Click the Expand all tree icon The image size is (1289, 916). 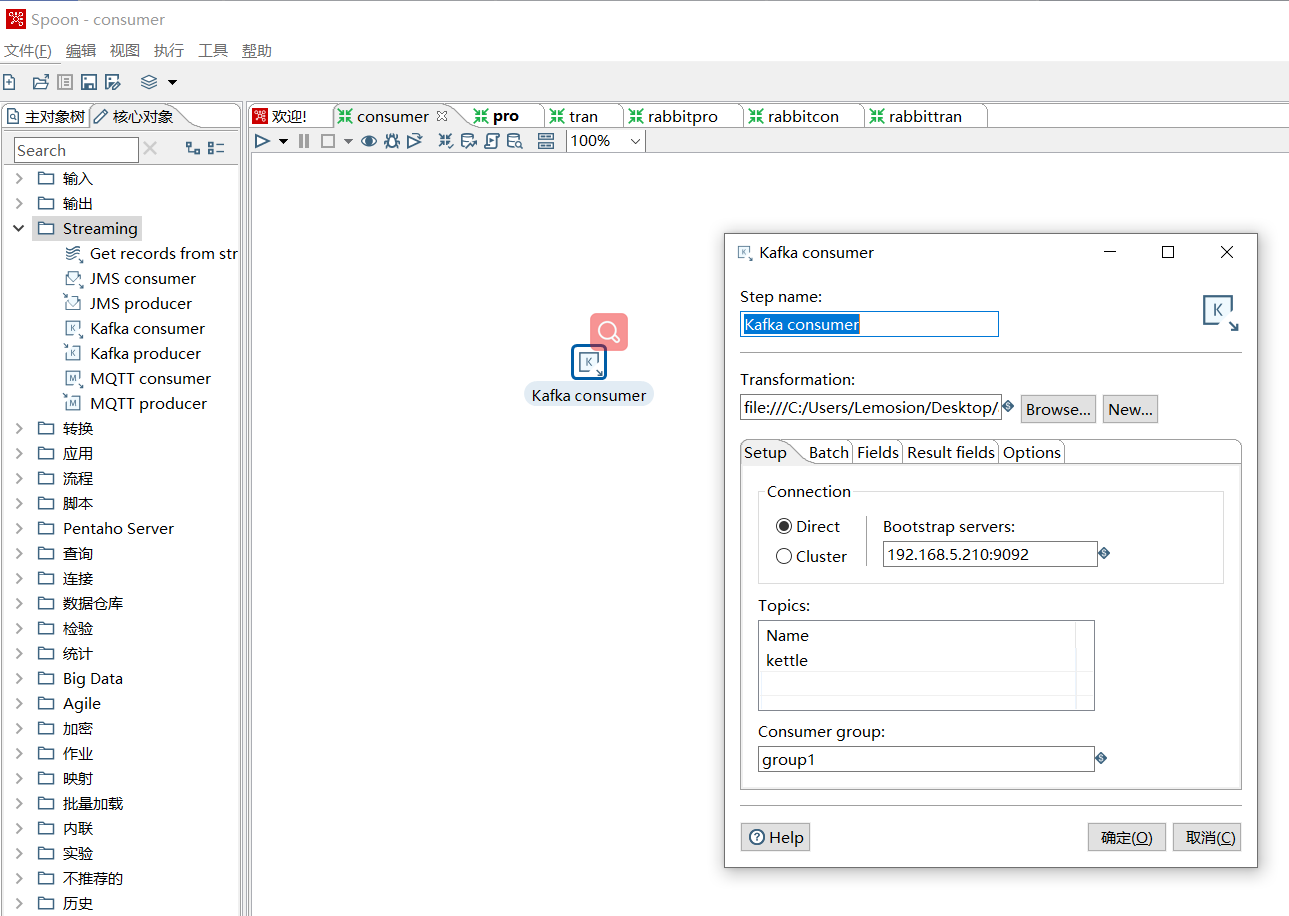click(x=193, y=149)
